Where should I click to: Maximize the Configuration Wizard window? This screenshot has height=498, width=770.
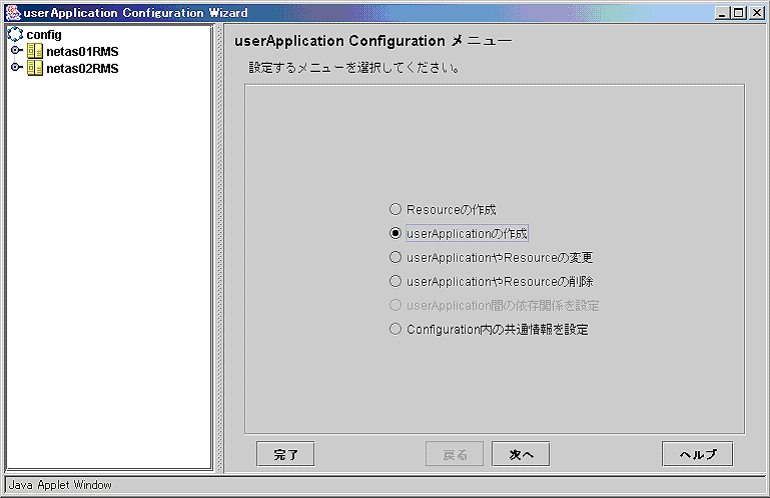[x=739, y=13]
